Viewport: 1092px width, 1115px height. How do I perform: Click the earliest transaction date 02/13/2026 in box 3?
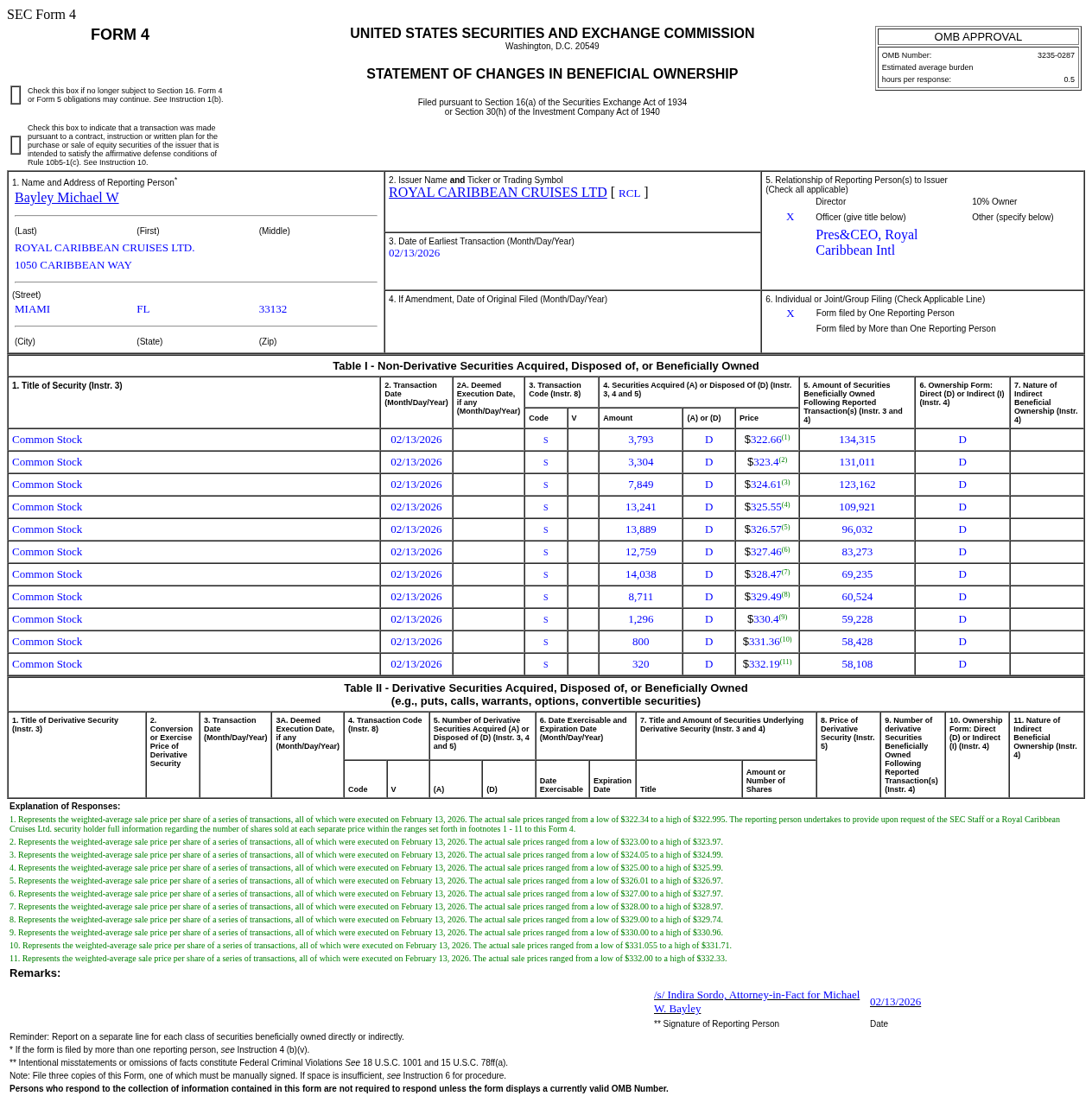414,253
